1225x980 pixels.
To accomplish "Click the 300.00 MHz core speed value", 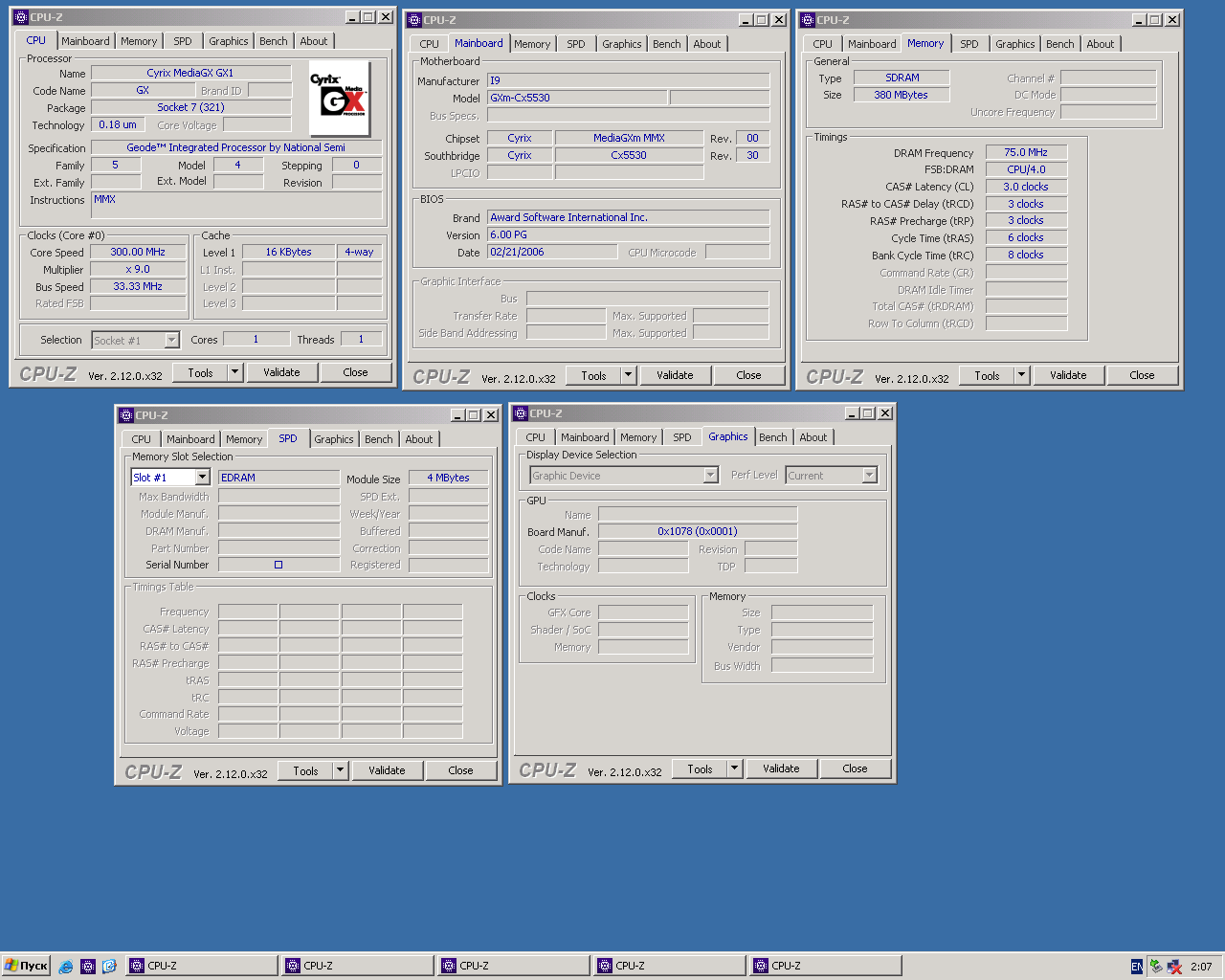I will 138,252.
